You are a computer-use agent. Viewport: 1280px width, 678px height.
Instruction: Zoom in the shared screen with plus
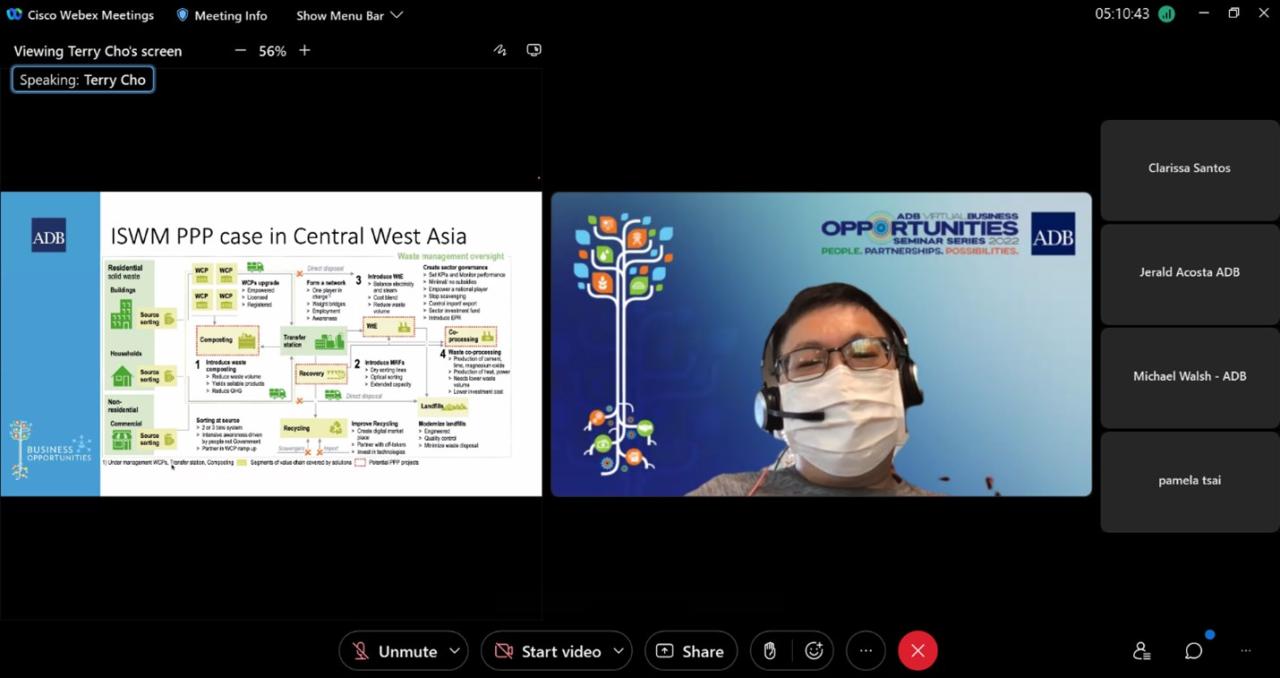(x=305, y=50)
